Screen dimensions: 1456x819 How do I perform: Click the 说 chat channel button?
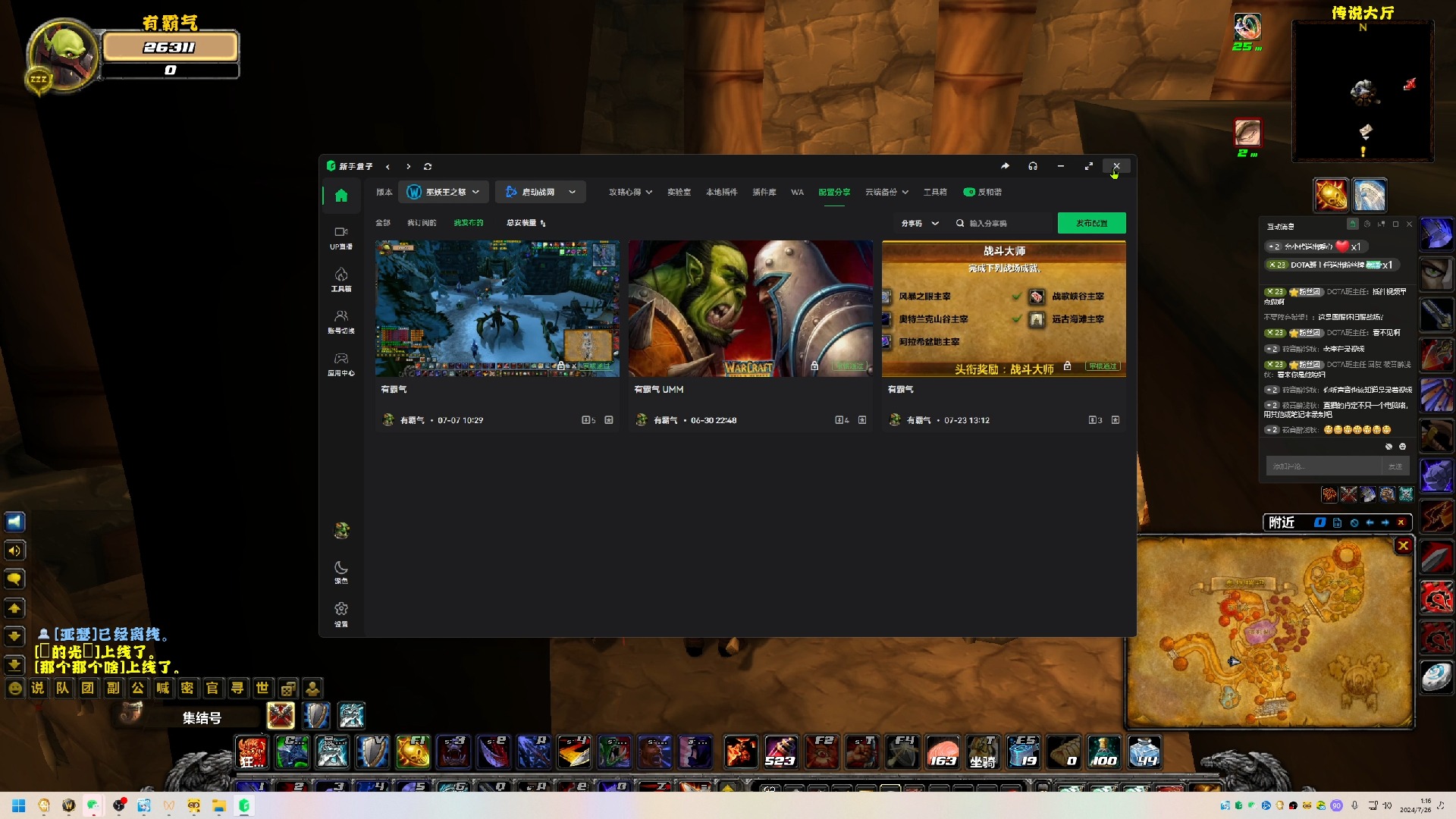38,689
